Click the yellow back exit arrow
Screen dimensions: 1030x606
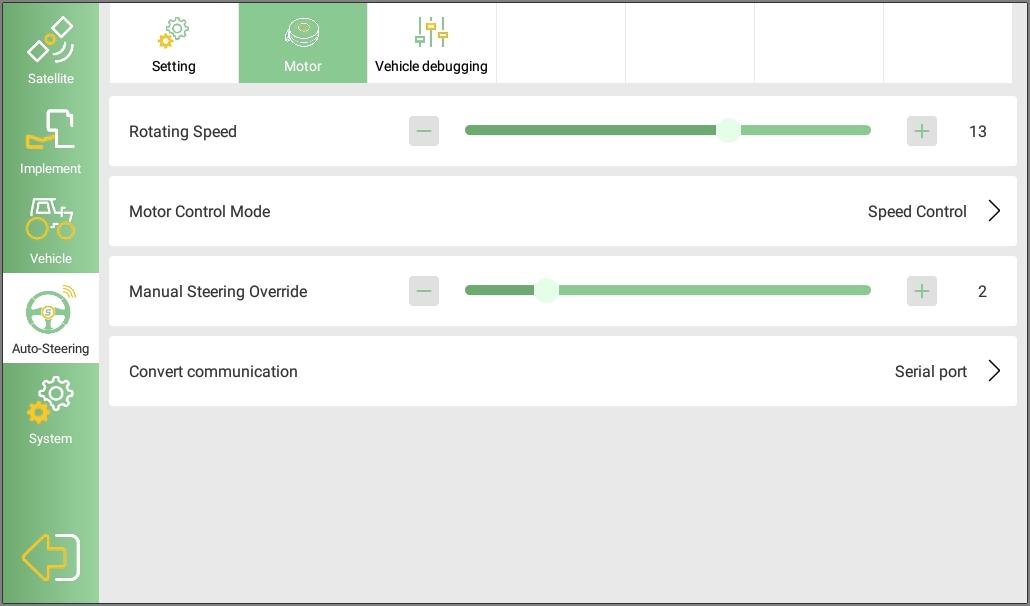pos(50,557)
